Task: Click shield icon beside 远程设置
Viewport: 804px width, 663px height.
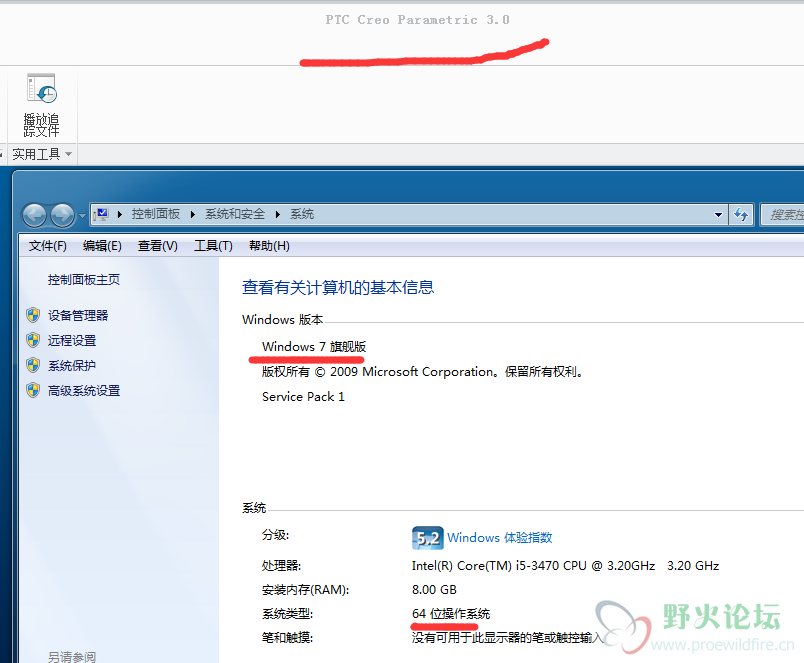Action: coord(33,340)
